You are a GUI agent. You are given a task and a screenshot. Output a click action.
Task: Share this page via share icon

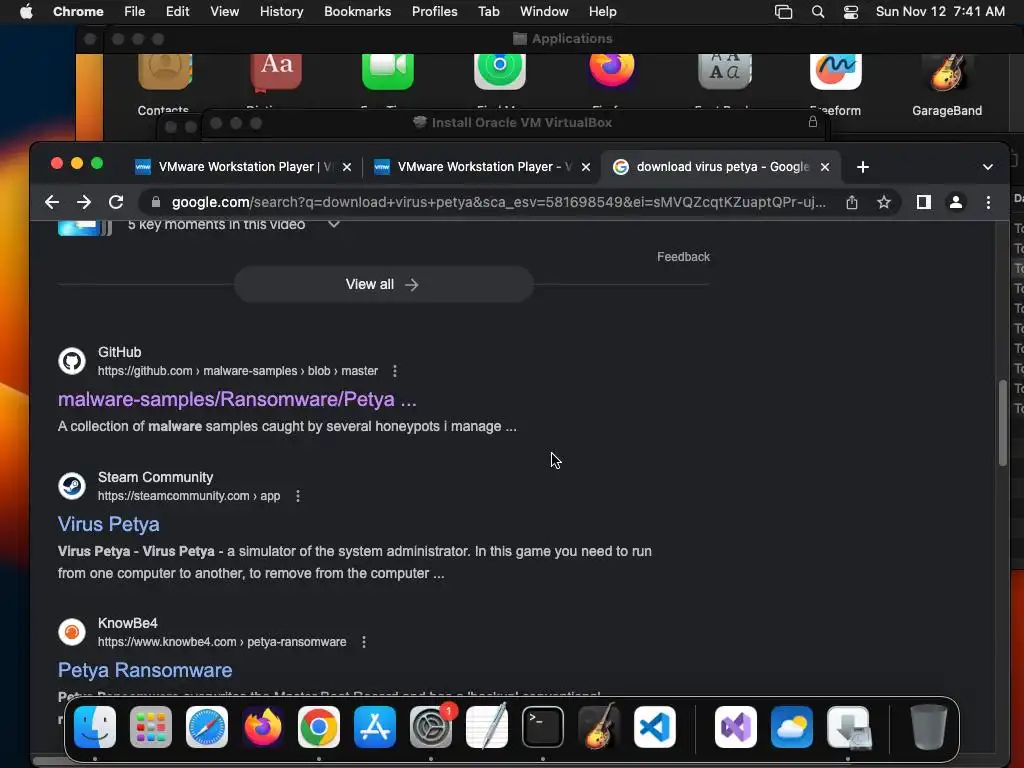point(852,202)
